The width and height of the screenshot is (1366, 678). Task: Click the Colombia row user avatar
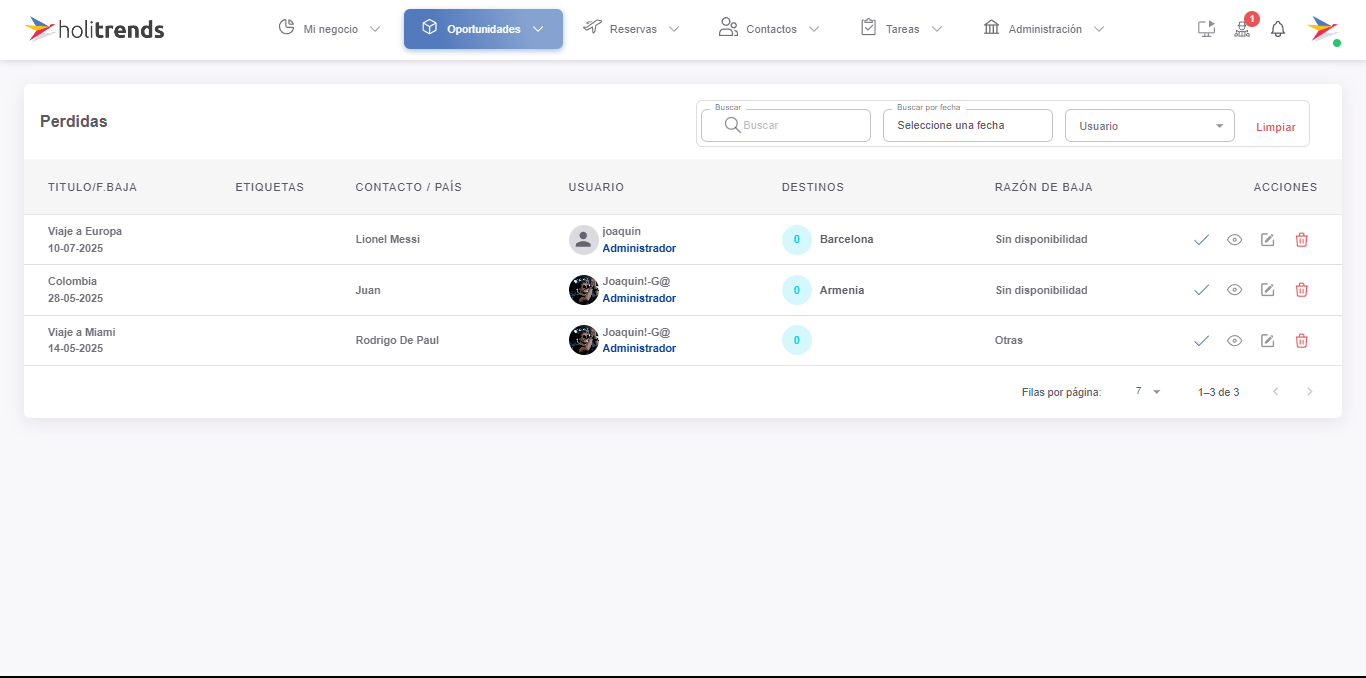[x=584, y=290]
